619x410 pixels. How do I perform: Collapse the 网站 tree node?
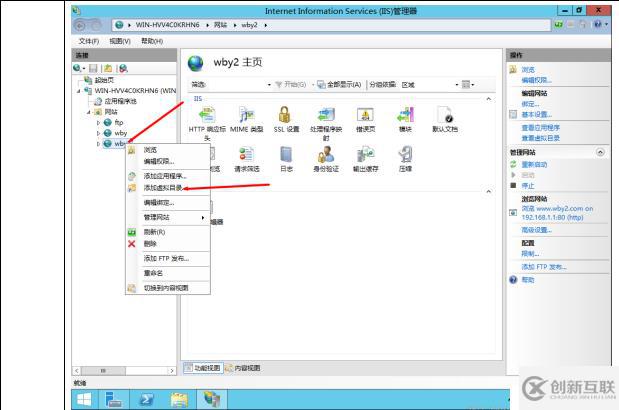tap(88, 112)
